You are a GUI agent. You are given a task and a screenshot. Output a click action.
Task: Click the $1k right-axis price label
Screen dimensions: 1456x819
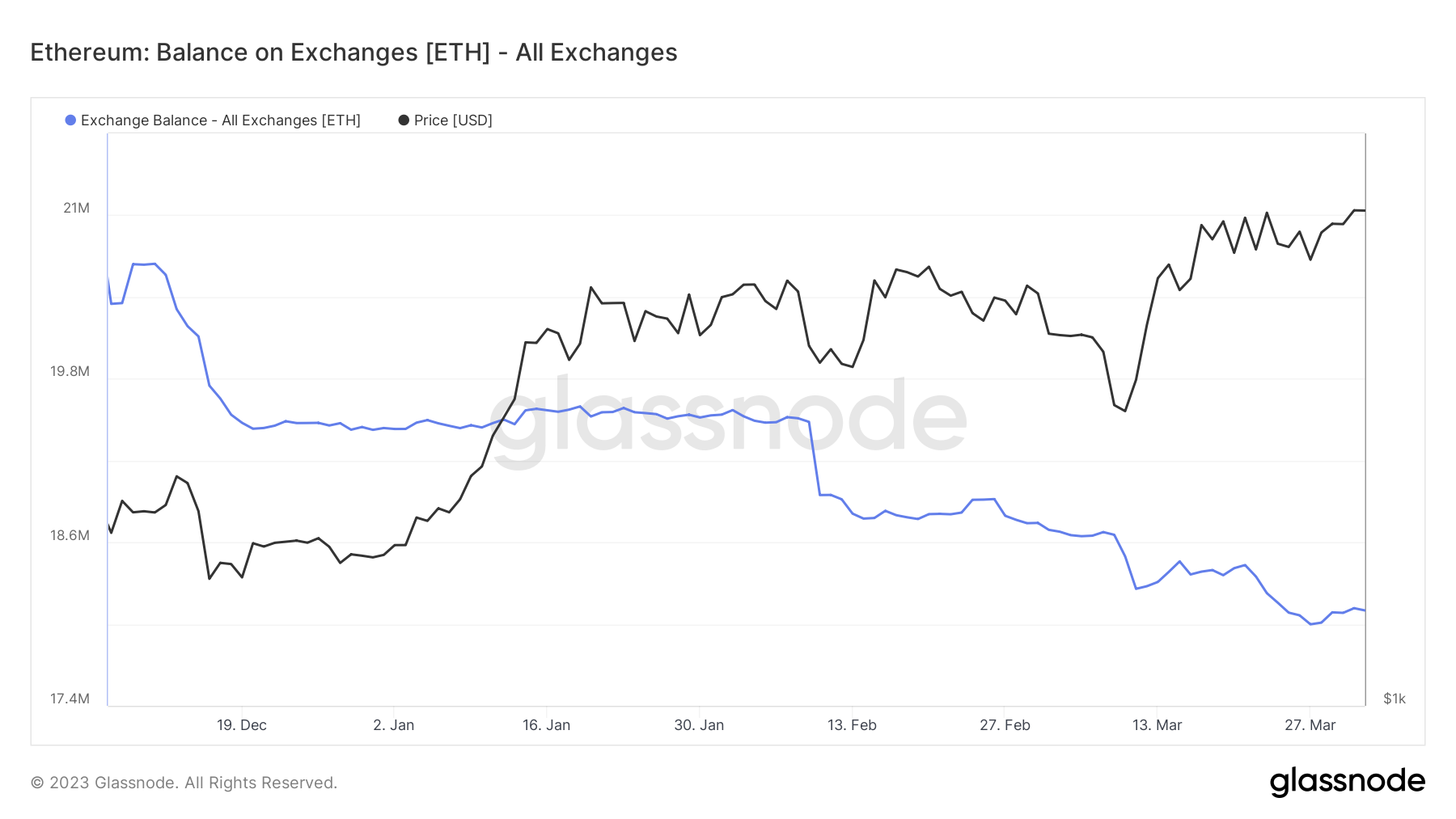pyautogui.click(x=1395, y=699)
